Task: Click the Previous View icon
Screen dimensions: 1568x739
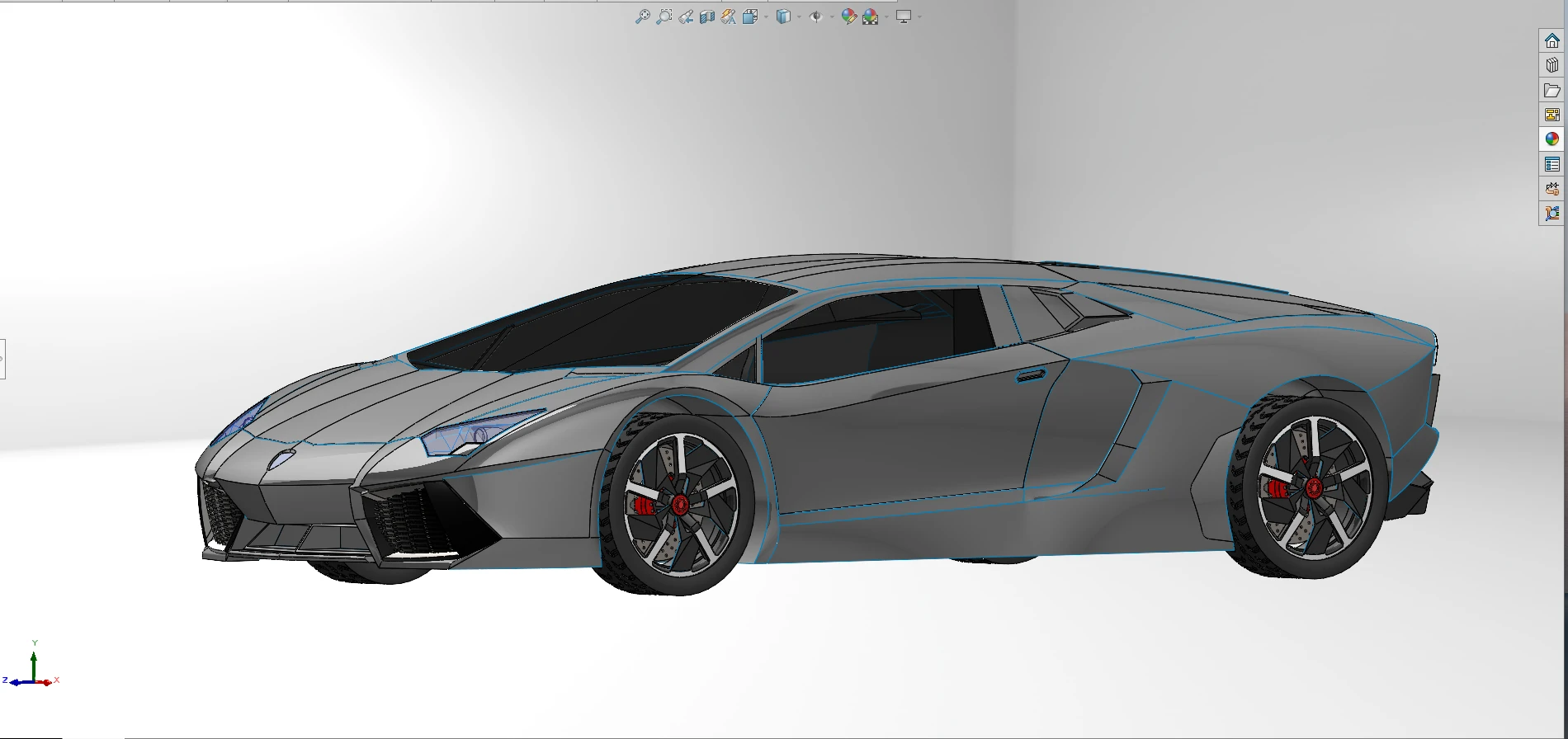Action: coord(686,16)
